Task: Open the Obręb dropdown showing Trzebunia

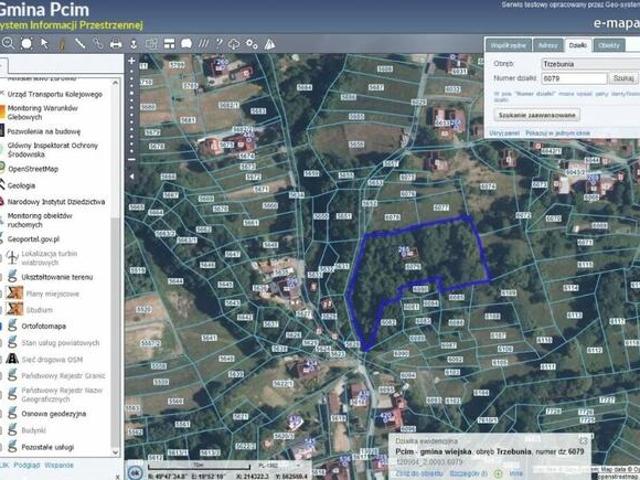Action: click(590, 64)
